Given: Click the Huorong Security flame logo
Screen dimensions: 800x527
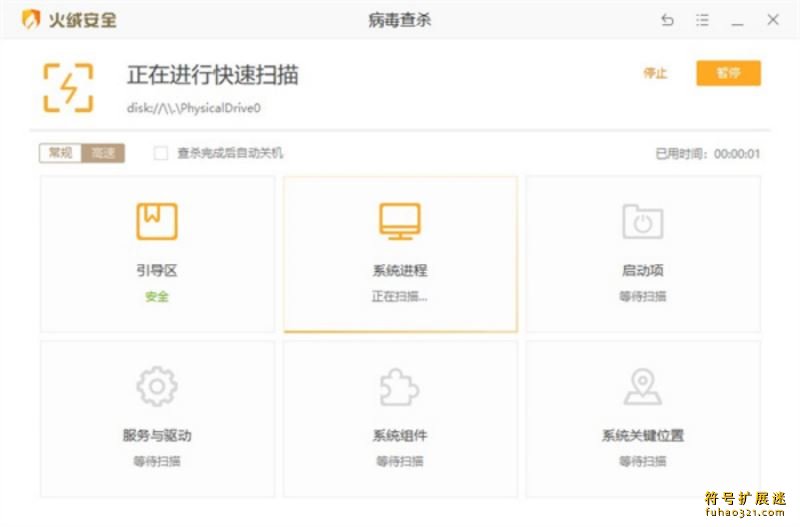Looking at the screenshot, I should (31, 20).
